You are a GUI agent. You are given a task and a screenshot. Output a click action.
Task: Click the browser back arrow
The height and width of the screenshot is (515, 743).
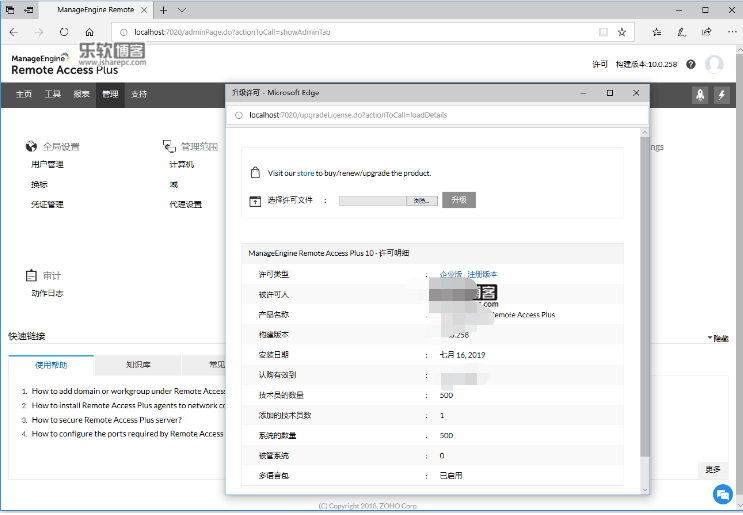pyautogui.click(x=14, y=32)
